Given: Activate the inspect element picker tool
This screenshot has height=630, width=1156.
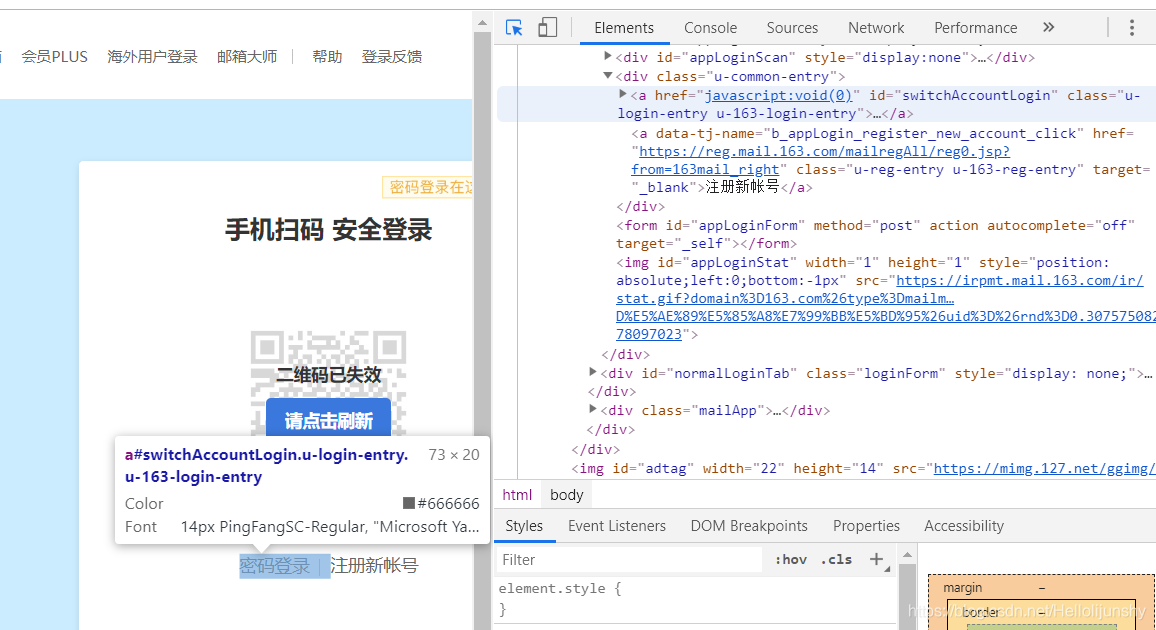Looking at the screenshot, I should [514, 28].
